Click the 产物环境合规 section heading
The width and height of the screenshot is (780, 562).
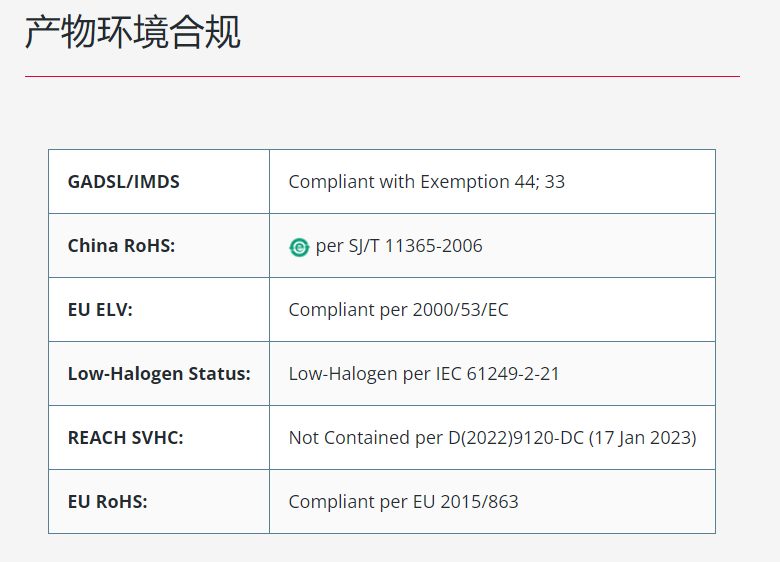pos(133,32)
